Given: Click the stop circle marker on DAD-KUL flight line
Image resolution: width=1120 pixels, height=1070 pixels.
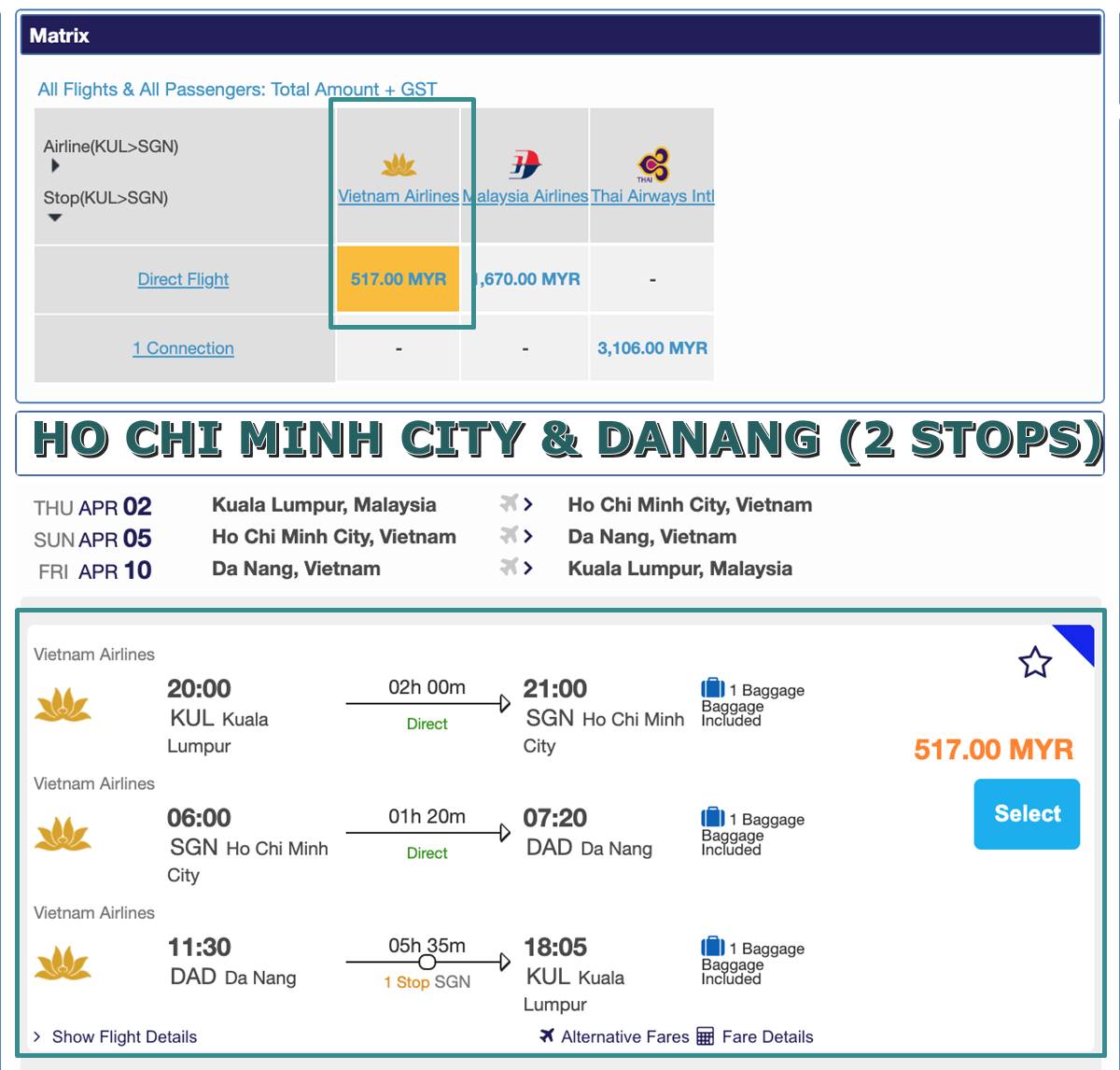Looking at the screenshot, I should coord(427,962).
